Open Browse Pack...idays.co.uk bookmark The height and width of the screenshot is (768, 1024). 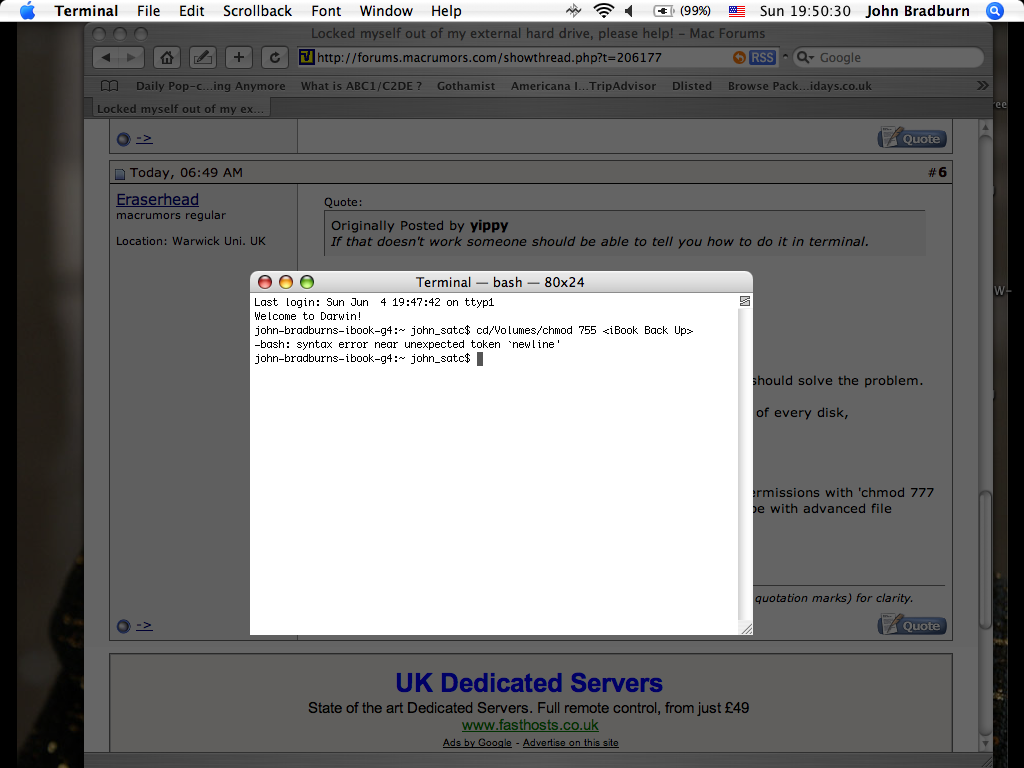tap(799, 86)
